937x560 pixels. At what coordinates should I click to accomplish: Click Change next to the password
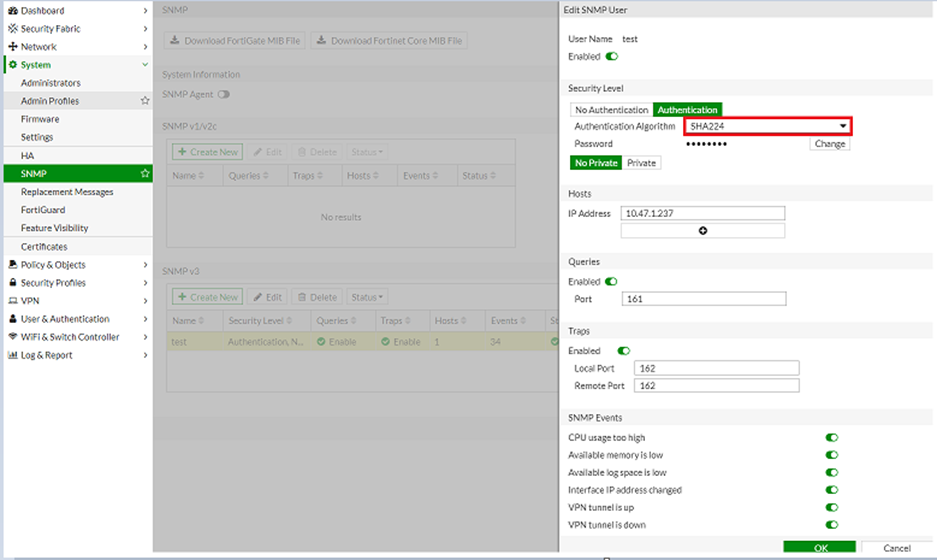[x=829, y=144]
